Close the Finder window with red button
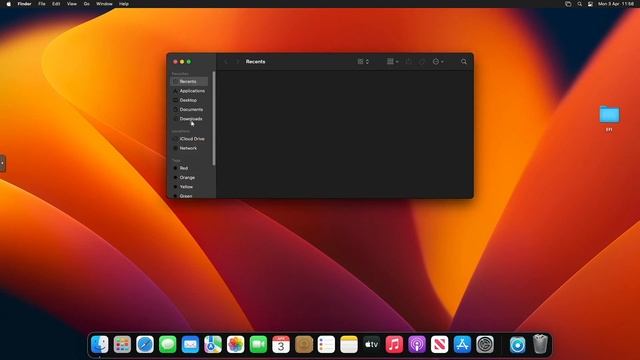The width and height of the screenshot is (640, 360). pyautogui.click(x=176, y=62)
